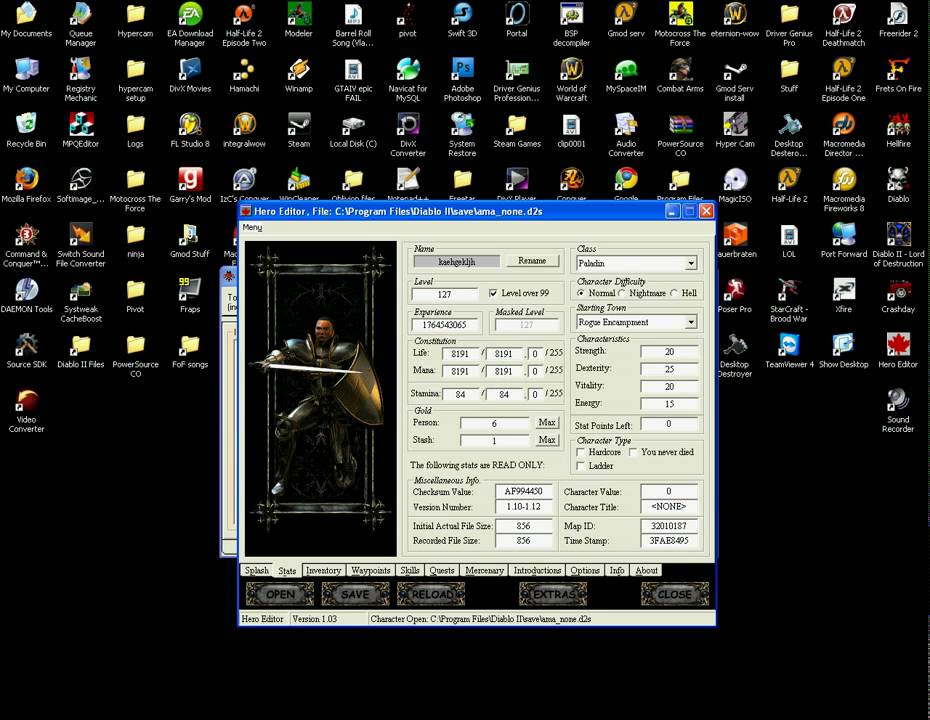Expand the Class dropdown showing Paladin
The width and height of the screenshot is (930, 720).
[690, 263]
